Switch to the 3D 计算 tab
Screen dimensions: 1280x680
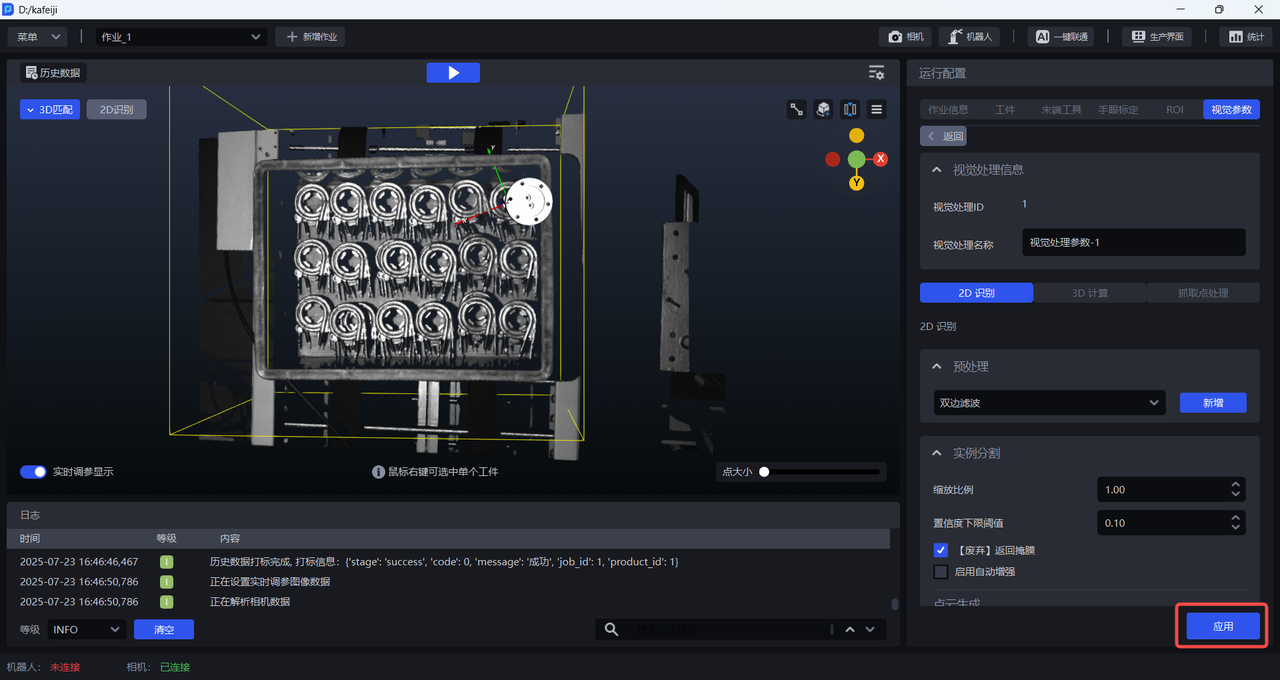pyautogui.click(x=1090, y=293)
